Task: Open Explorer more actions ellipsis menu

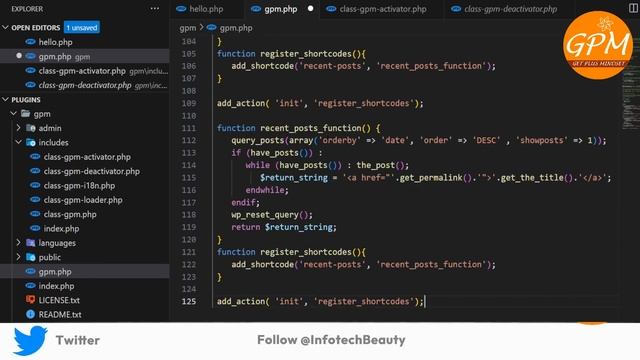Action: (x=155, y=9)
